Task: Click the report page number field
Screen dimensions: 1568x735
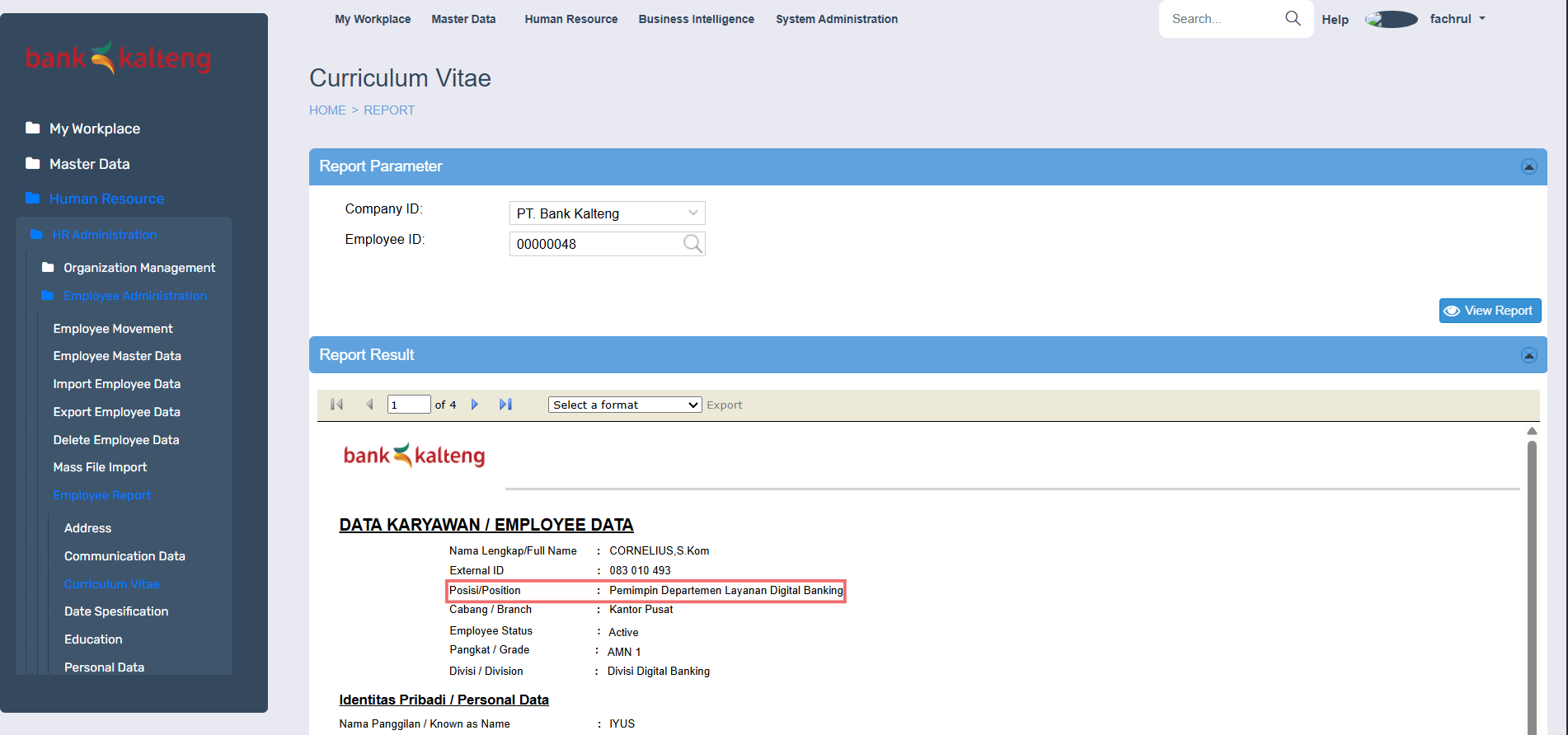Action: (x=408, y=405)
